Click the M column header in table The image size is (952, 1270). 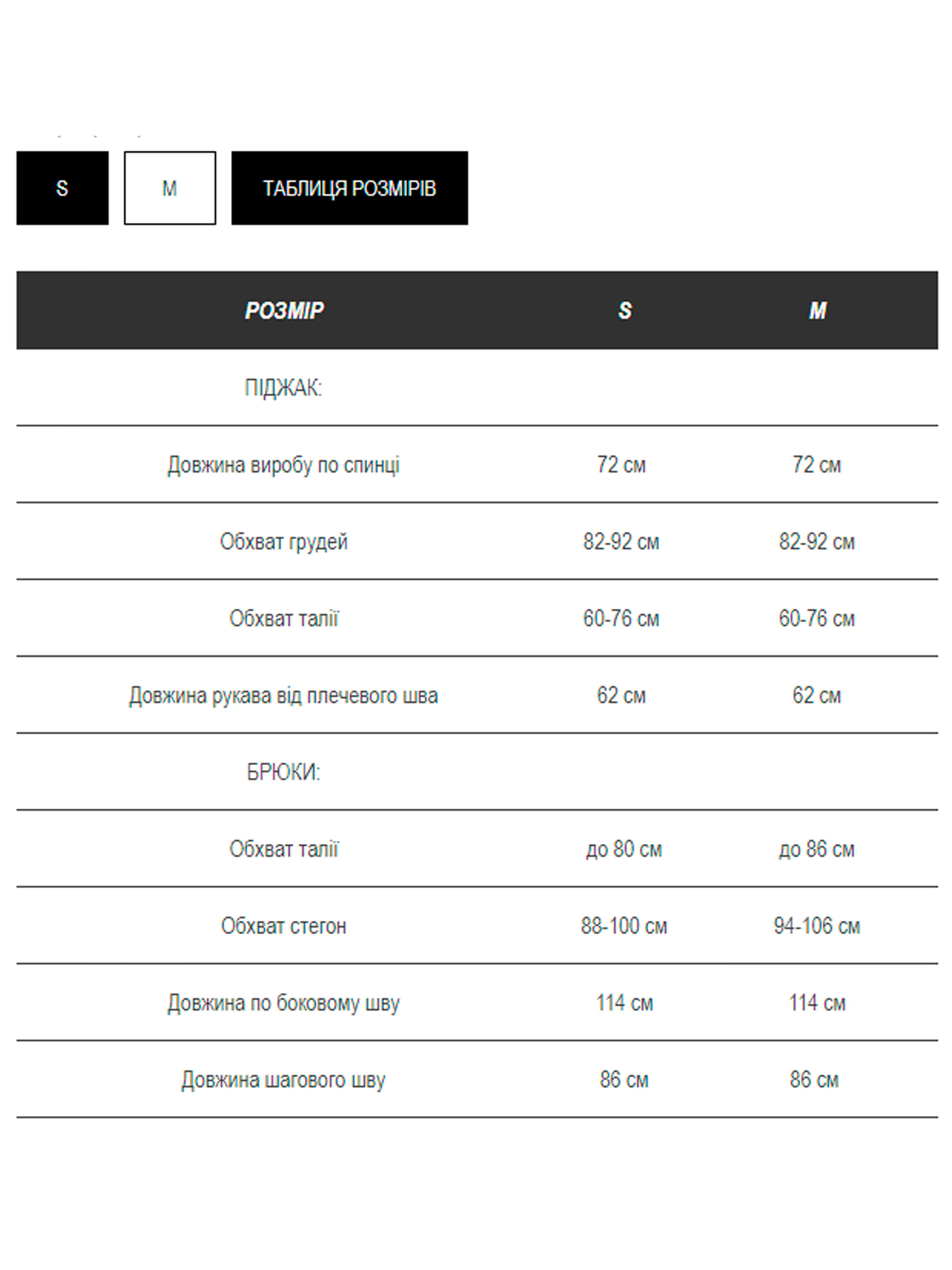pyautogui.click(x=817, y=310)
